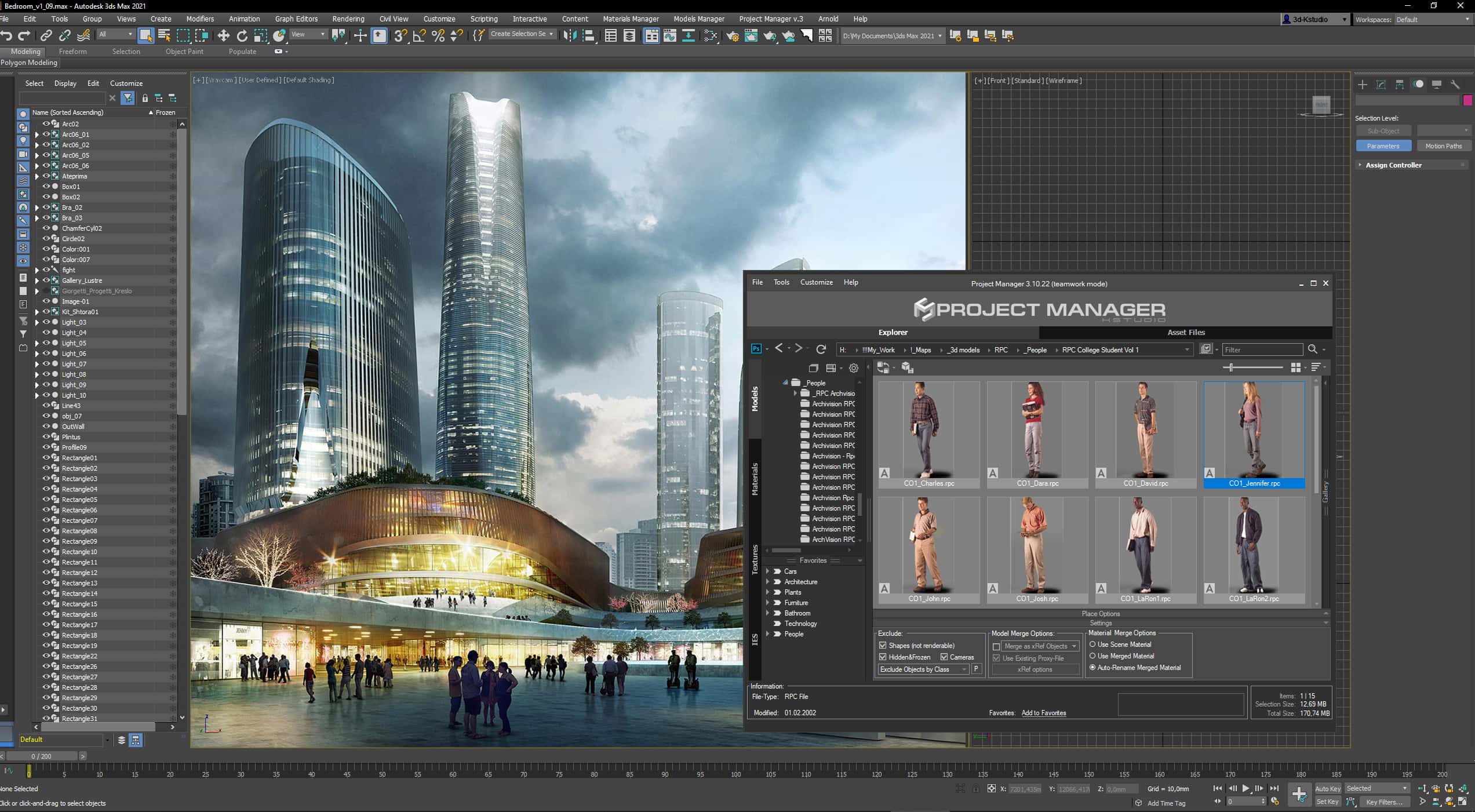Click the Play Animation button
This screenshot has height=812, width=1475.
(x=1245, y=788)
